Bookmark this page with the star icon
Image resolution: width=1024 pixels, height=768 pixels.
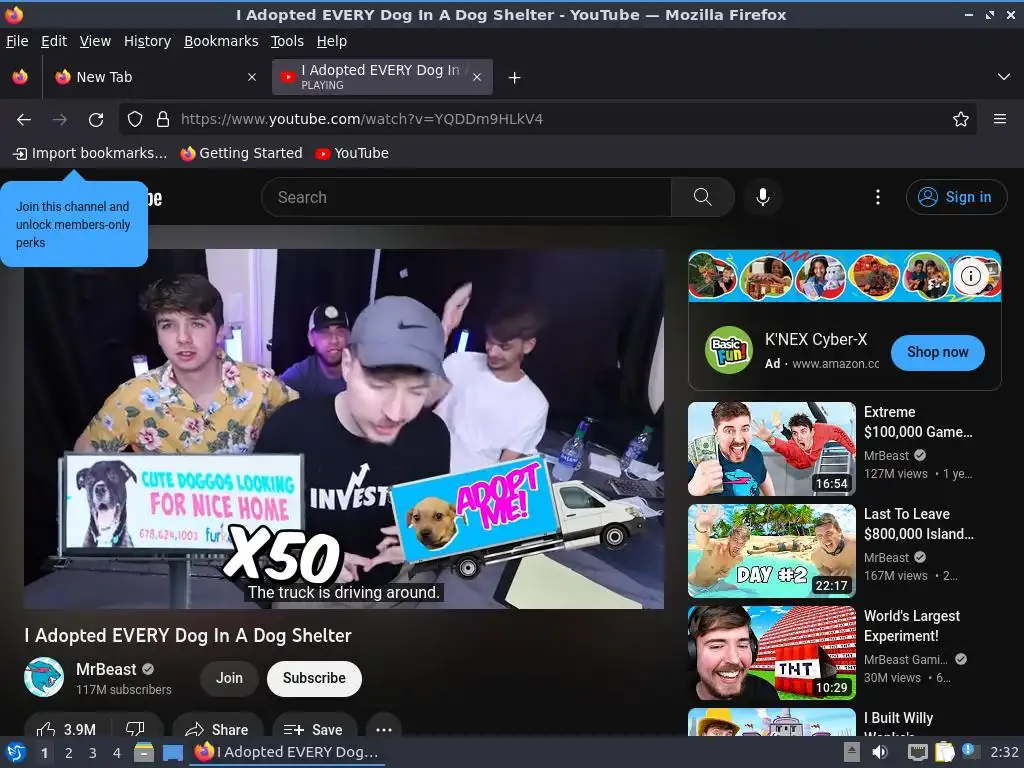pos(961,119)
